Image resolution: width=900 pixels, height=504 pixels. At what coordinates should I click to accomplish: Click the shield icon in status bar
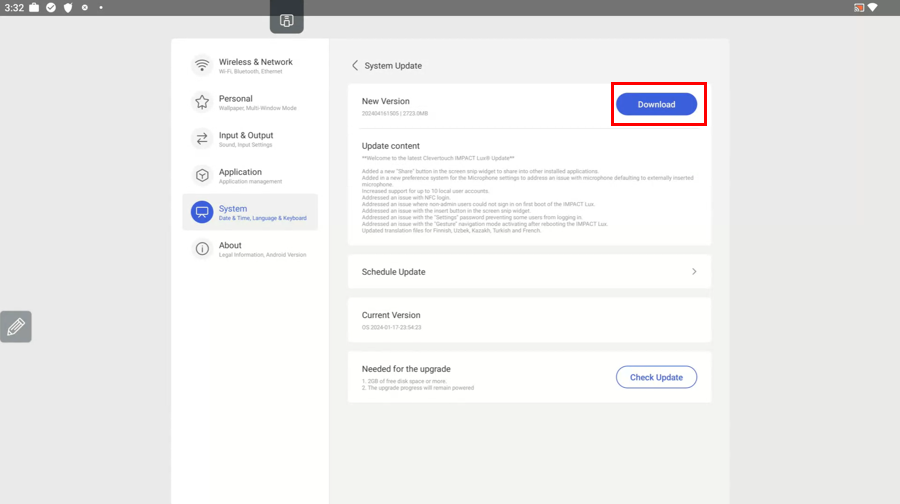click(x=68, y=8)
